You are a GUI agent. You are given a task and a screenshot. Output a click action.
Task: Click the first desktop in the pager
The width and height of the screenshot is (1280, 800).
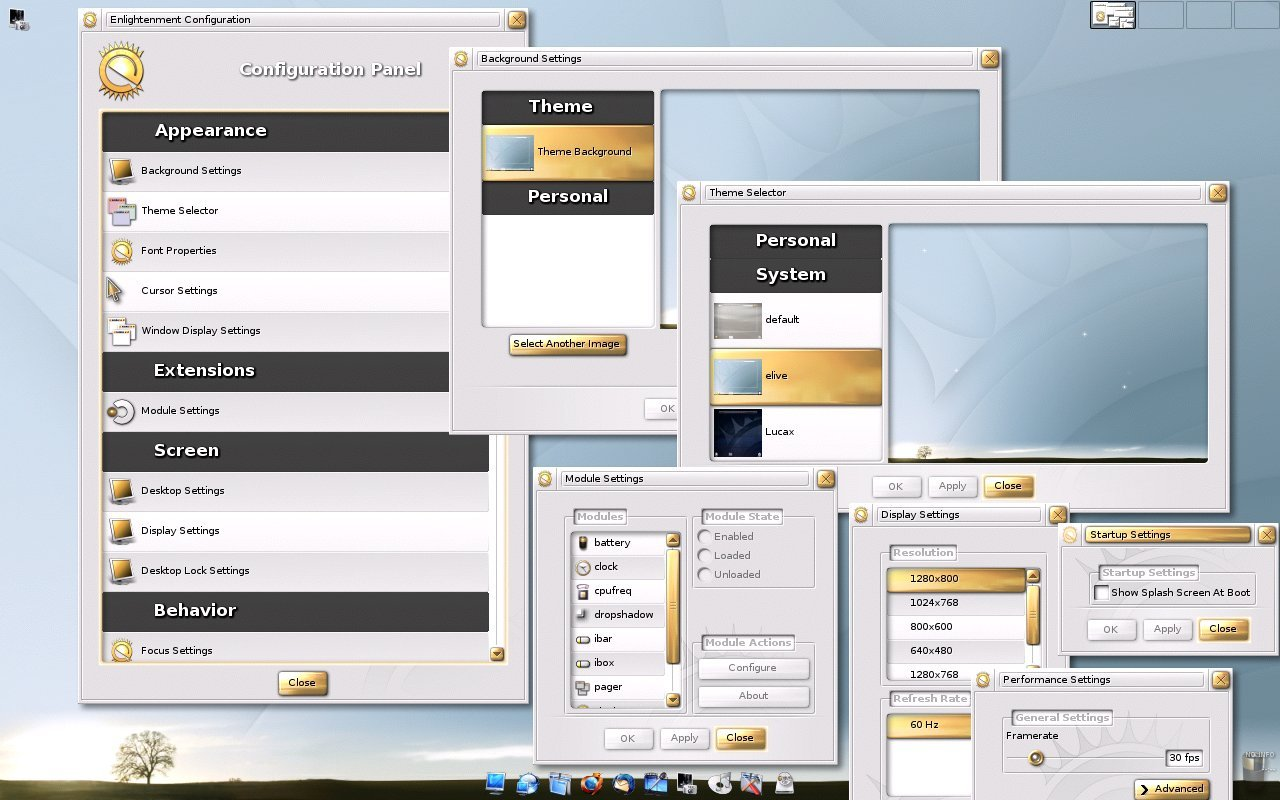(1112, 15)
